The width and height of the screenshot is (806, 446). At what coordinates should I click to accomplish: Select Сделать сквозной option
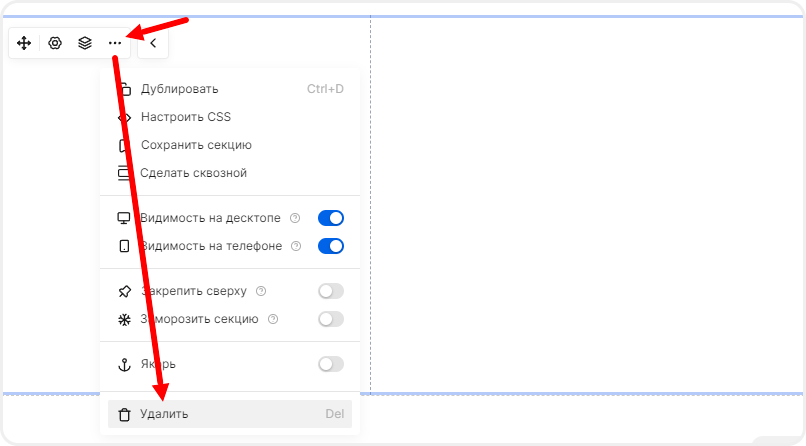coord(193,173)
